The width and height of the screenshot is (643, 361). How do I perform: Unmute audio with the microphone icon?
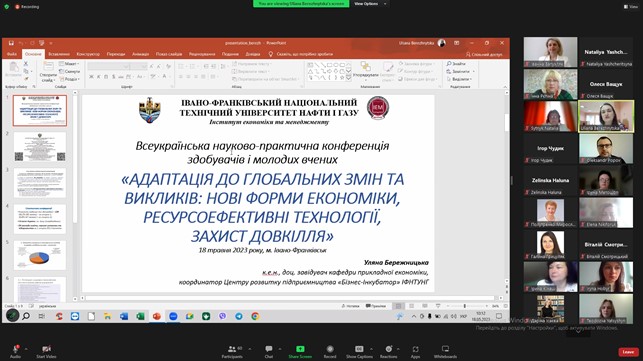16,349
